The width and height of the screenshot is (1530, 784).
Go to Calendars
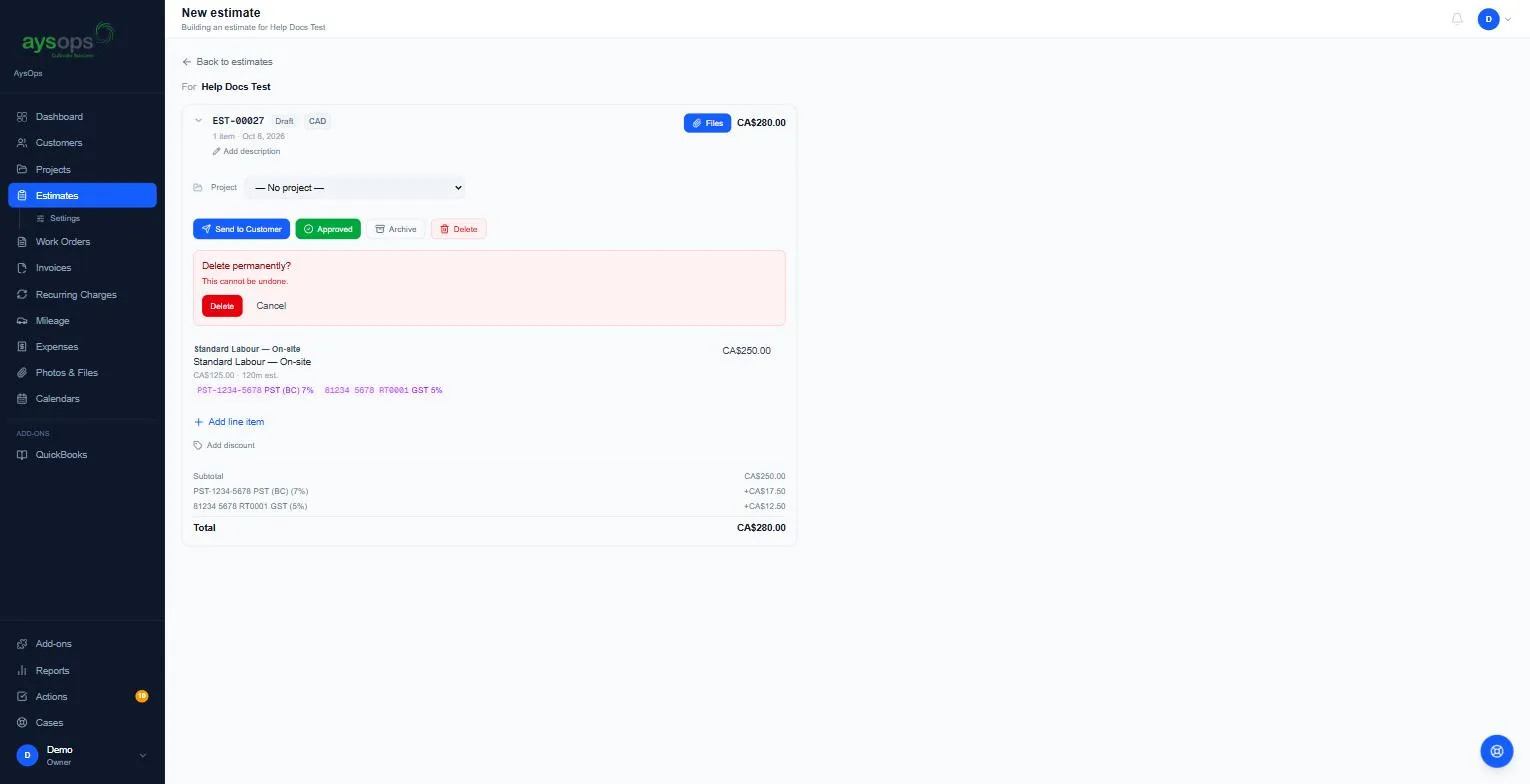pyautogui.click(x=82, y=399)
